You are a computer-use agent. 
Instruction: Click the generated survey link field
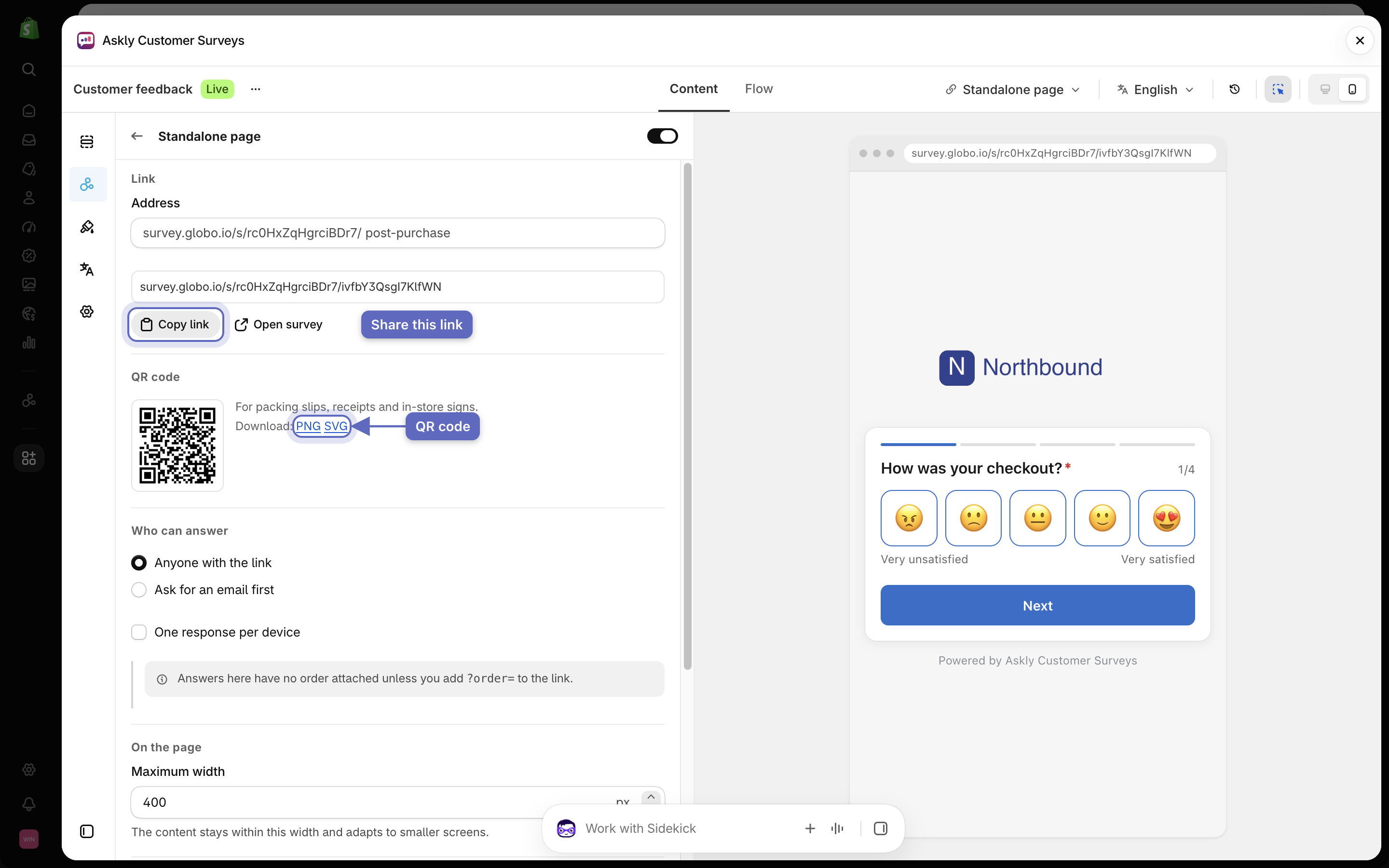(398, 286)
